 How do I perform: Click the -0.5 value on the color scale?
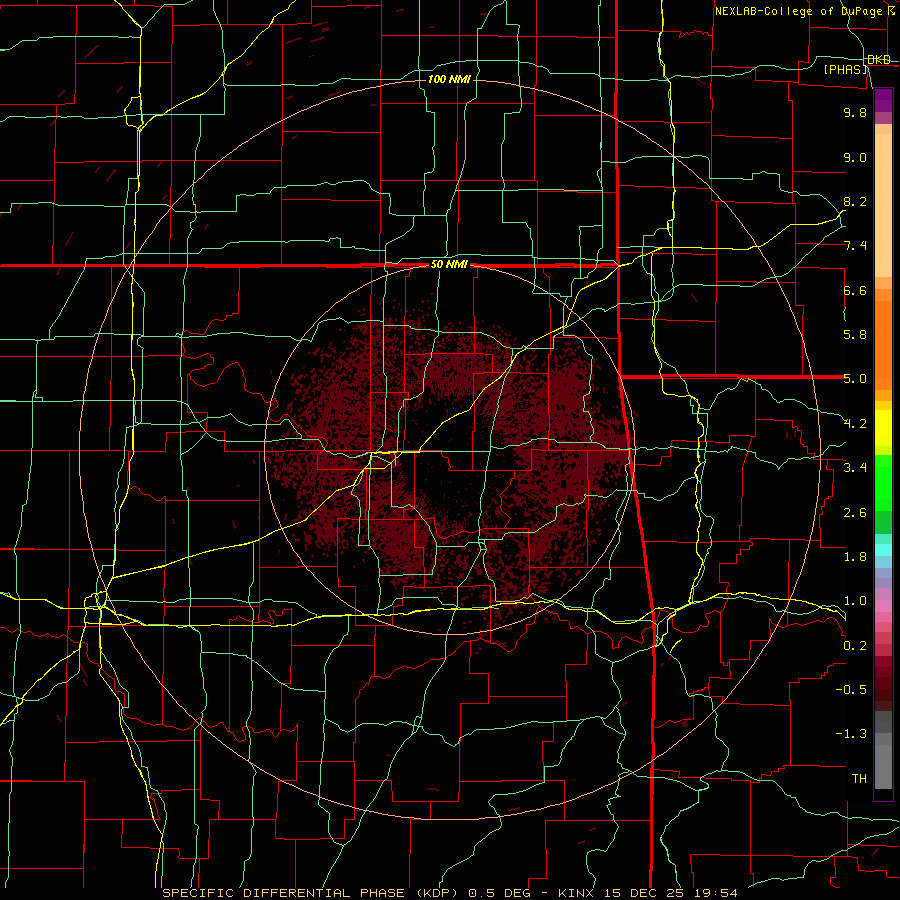click(x=851, y=690)
